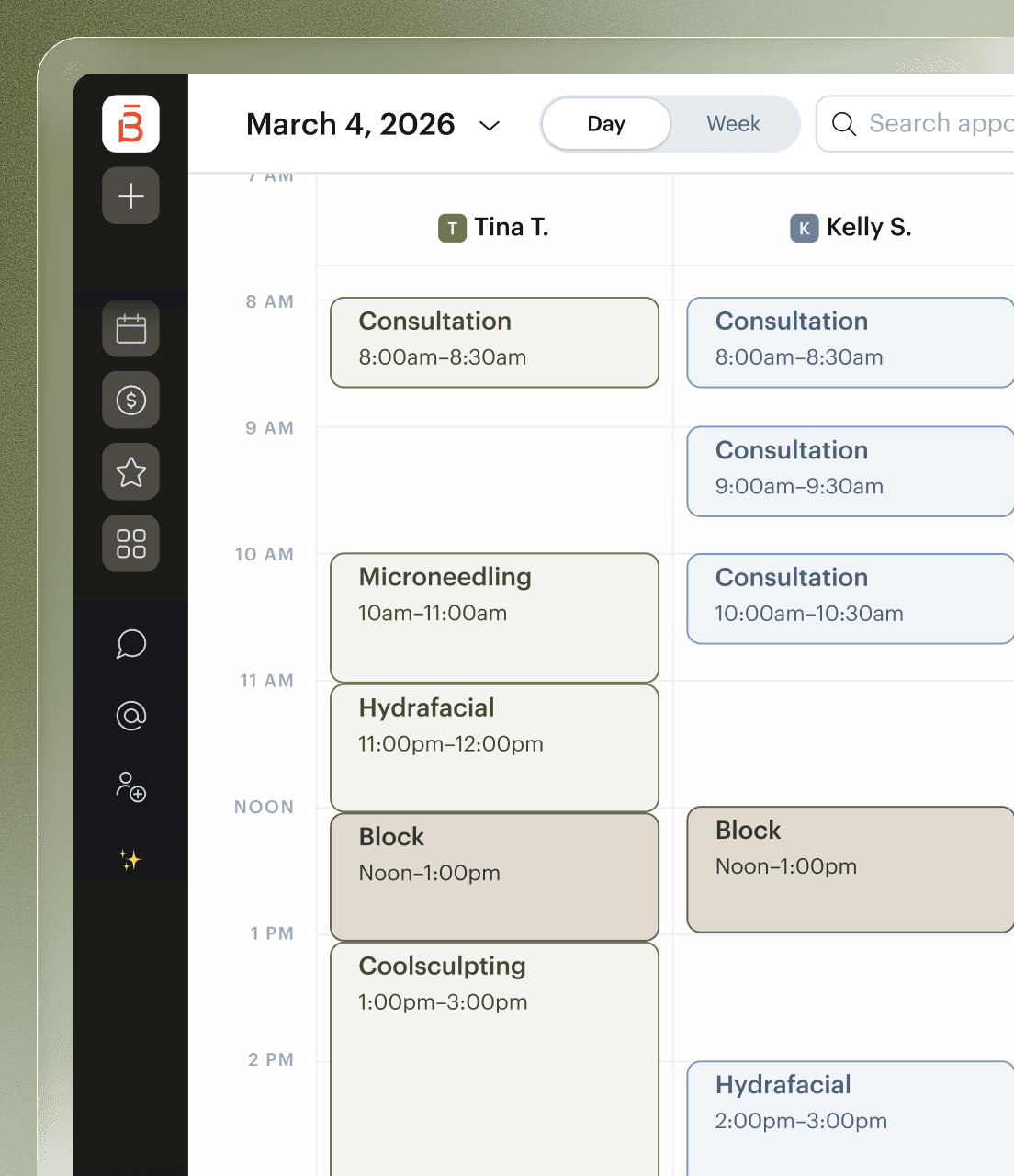Click the add person icon

(131, 787)
